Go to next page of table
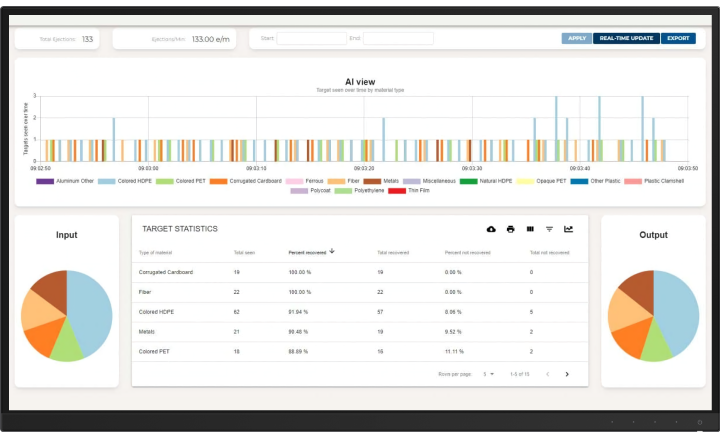Image resolution: width=720 pixels, height=432 pixels. (x=567, y=374)
